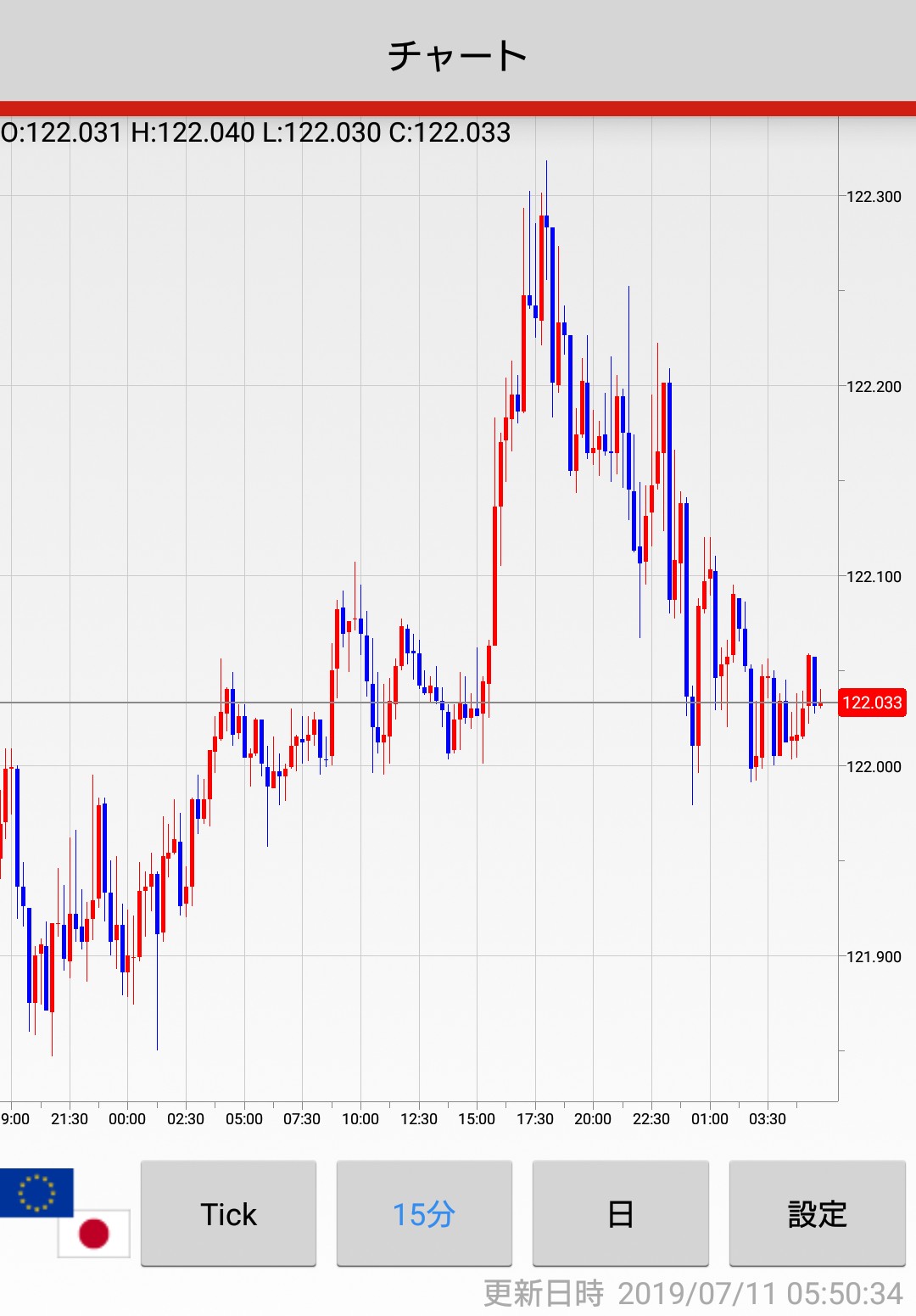
Task: Select the 03:30 time axis marker
Action: click(x=768, y=1119)
